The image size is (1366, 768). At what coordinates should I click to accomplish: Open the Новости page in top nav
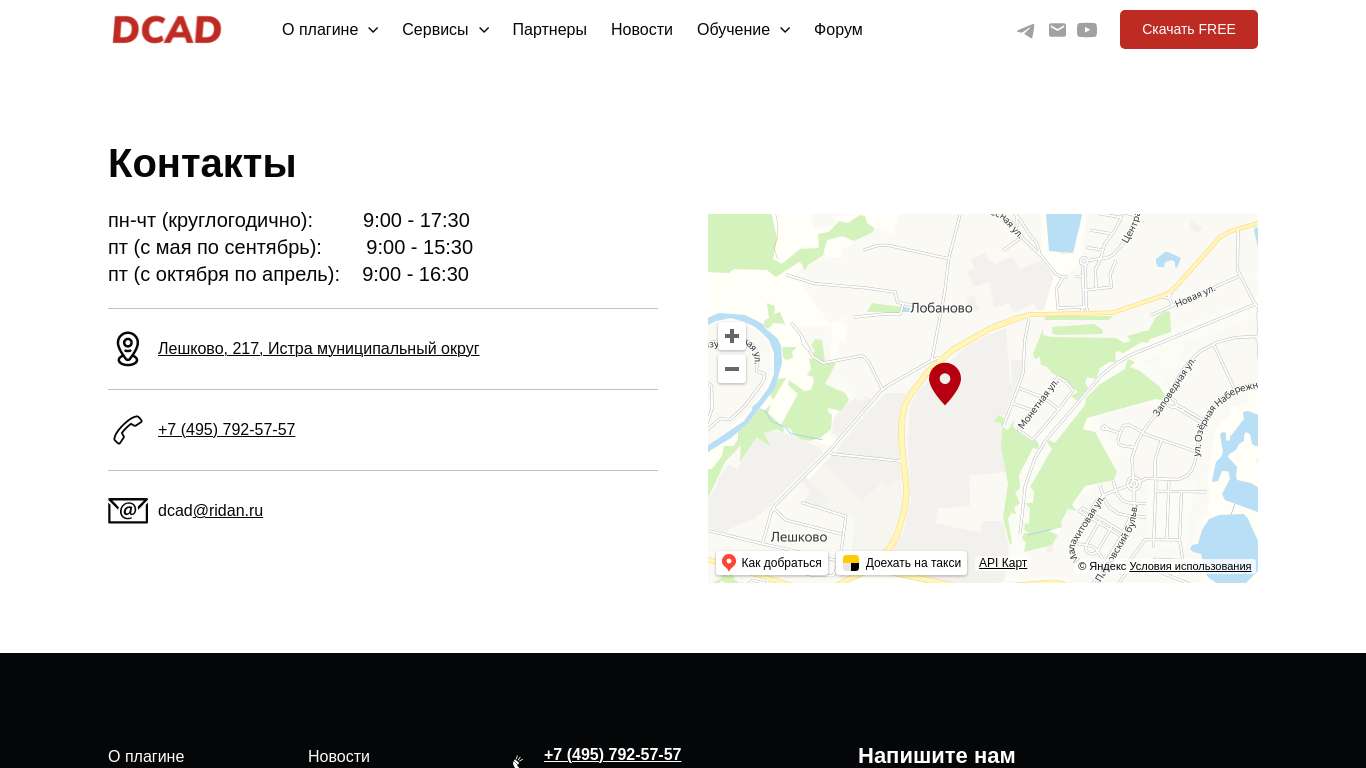[642, 30]
